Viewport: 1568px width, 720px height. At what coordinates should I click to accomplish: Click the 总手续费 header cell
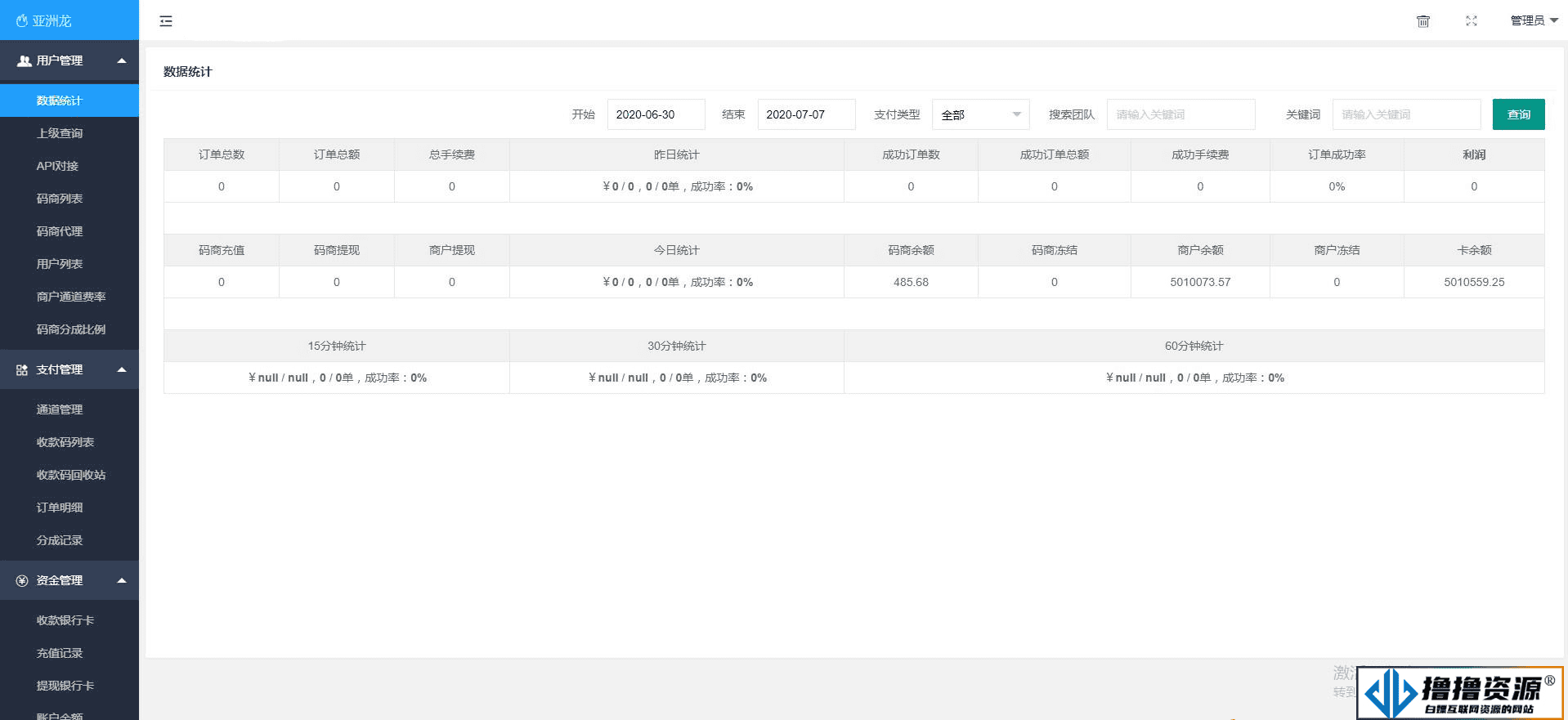(x=452, y=154)
